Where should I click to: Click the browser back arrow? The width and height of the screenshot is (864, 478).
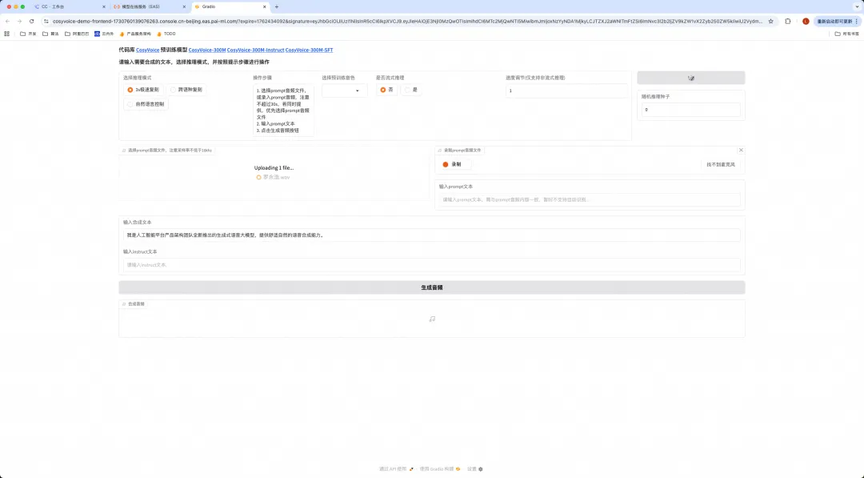click(7, 21)
